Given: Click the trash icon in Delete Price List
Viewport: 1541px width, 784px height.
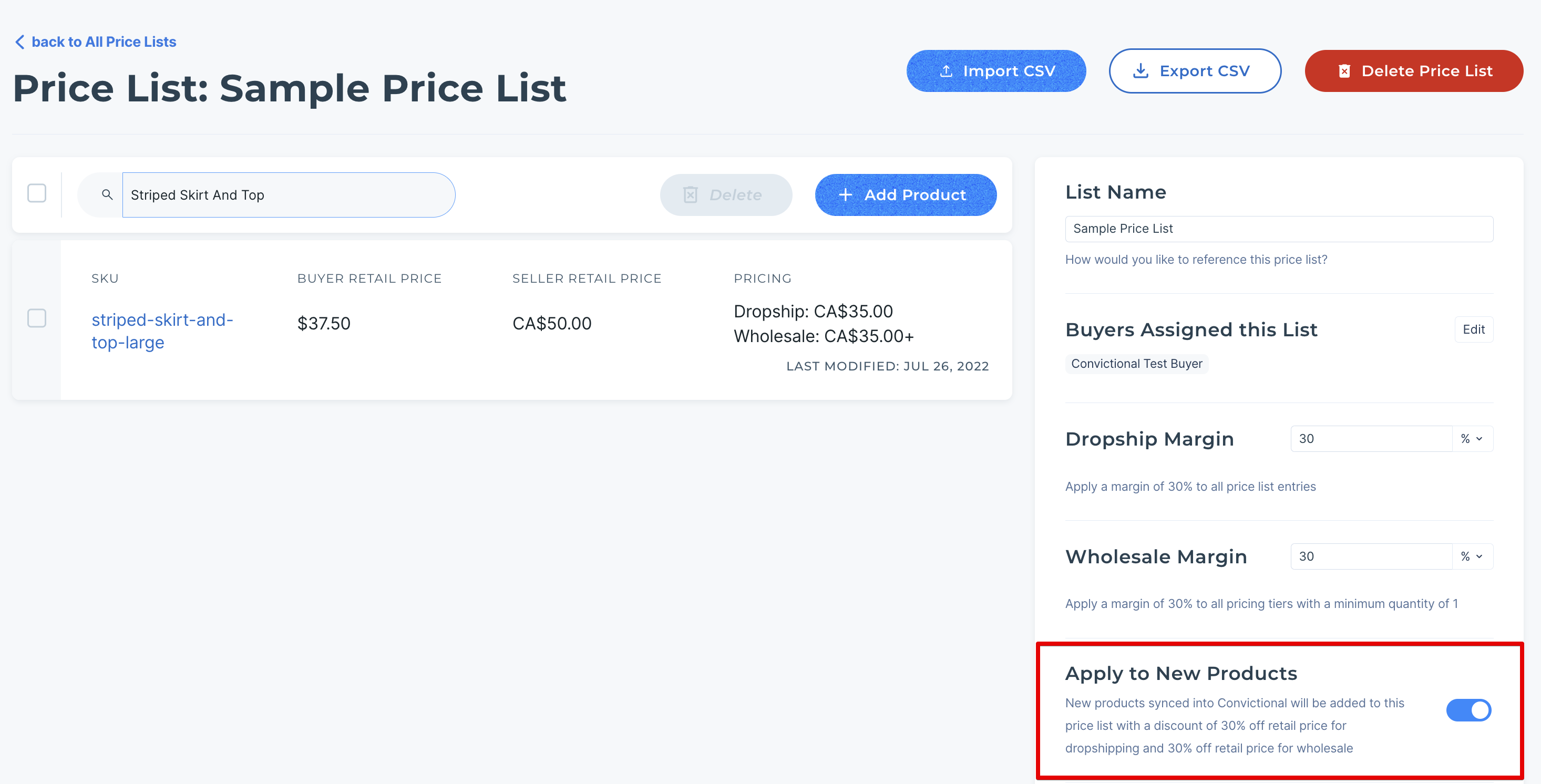Looking at the screenshot, I should (1344, 71).
